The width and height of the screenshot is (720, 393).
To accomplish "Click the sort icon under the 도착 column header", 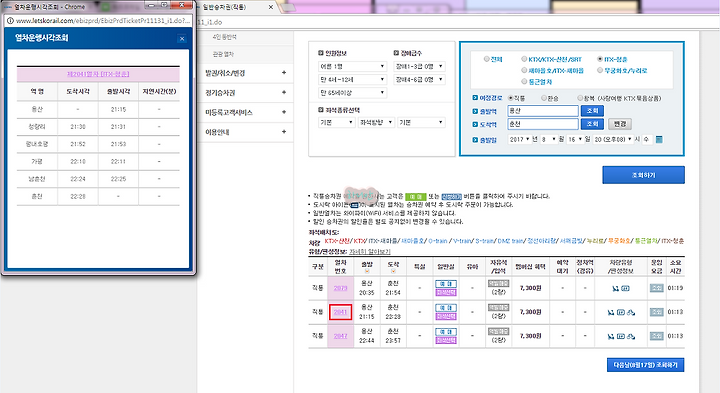I will click(393, 271).
